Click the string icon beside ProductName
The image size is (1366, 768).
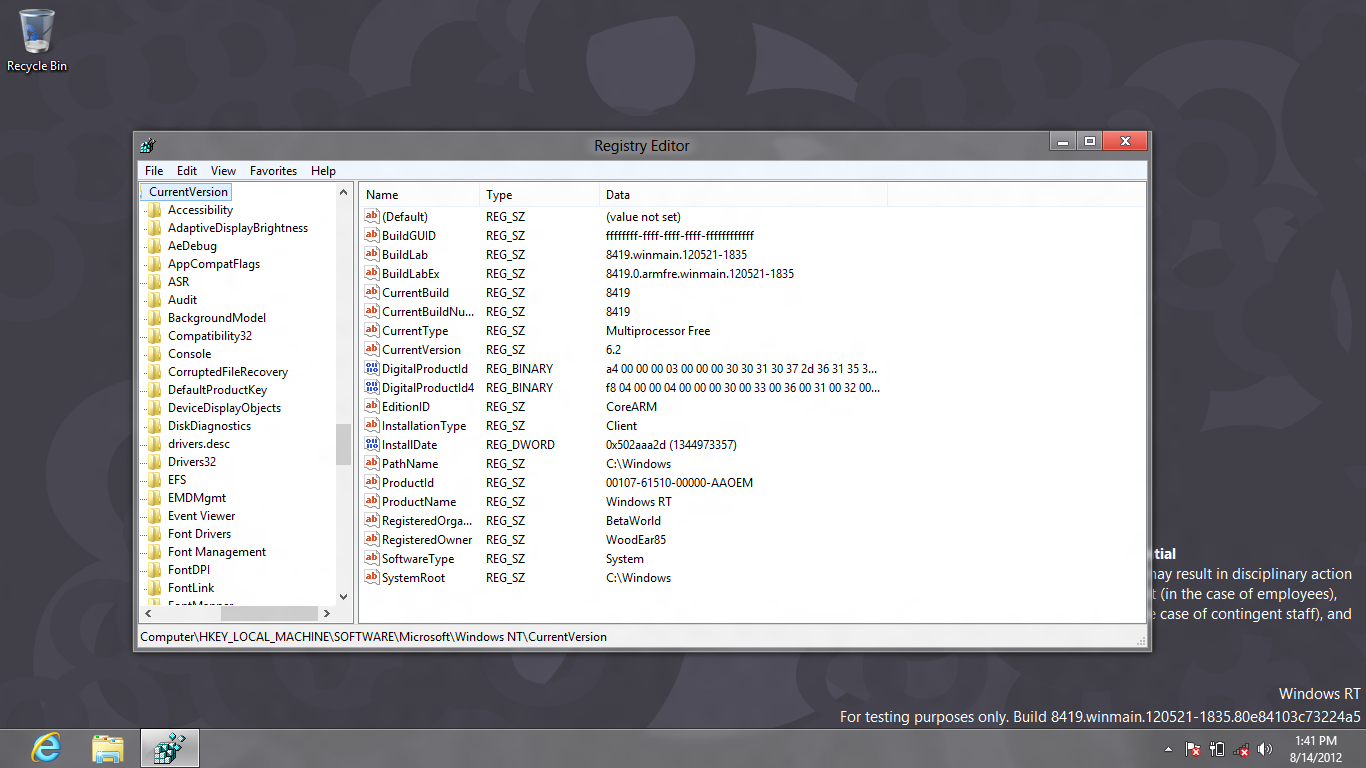point(372,501)
